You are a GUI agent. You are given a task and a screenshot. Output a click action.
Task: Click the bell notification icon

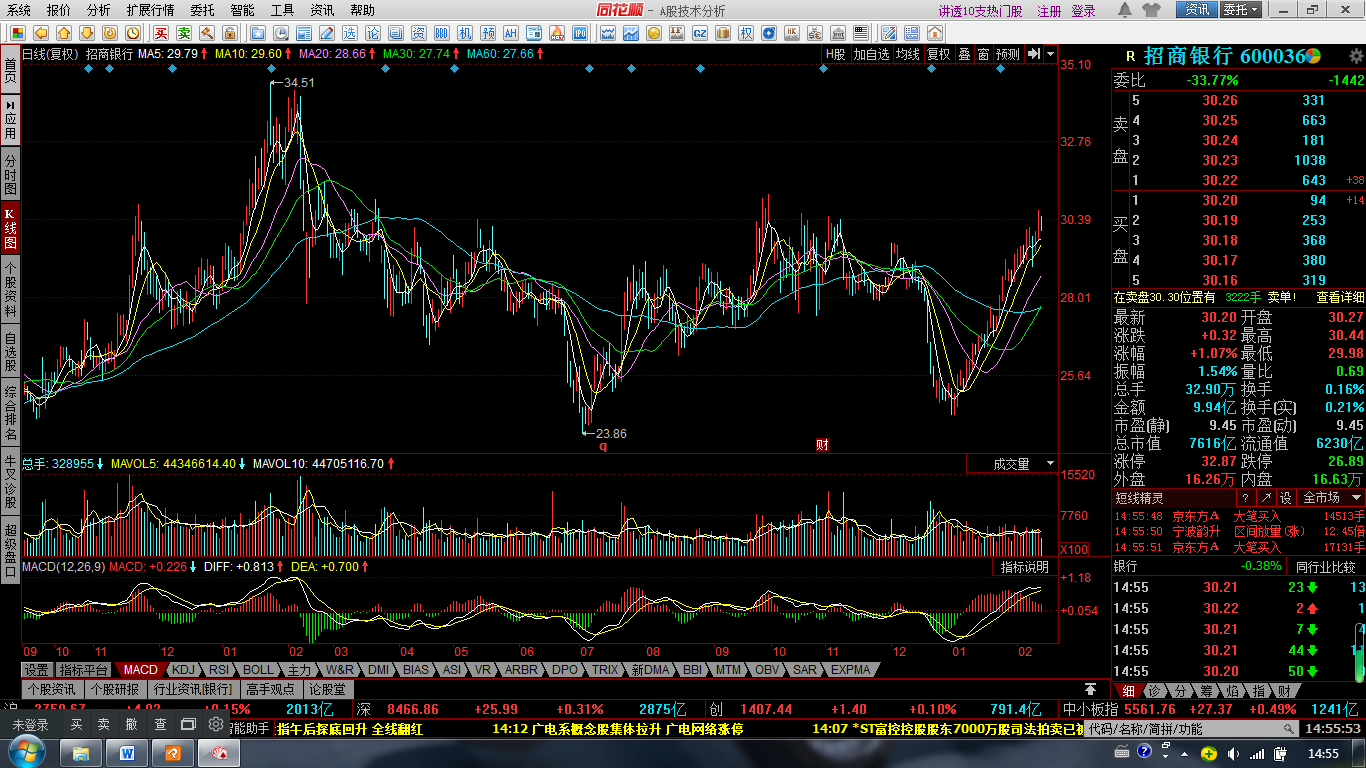click(x=1125, y=10)
